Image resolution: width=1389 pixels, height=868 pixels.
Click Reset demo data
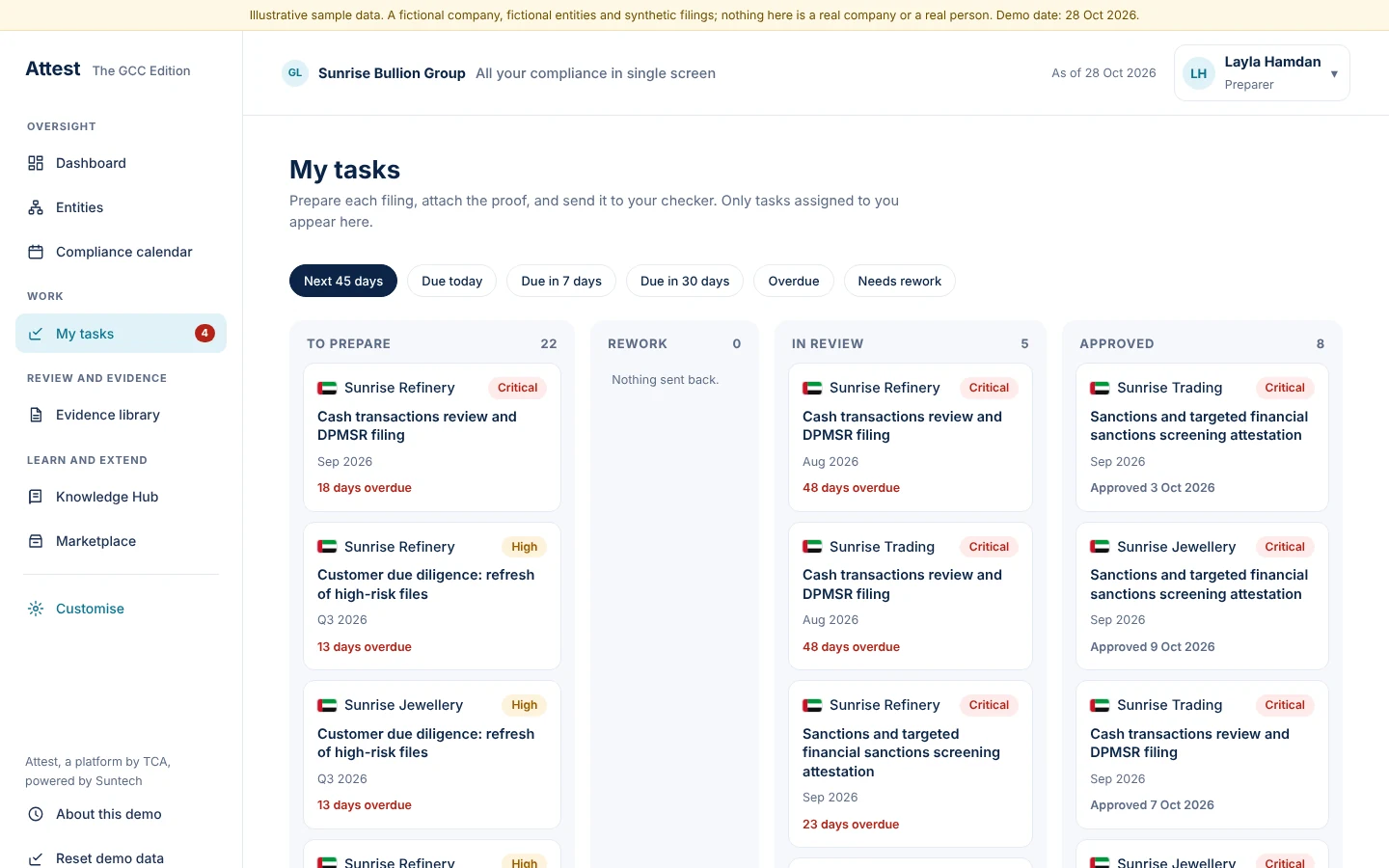point(121,857)
